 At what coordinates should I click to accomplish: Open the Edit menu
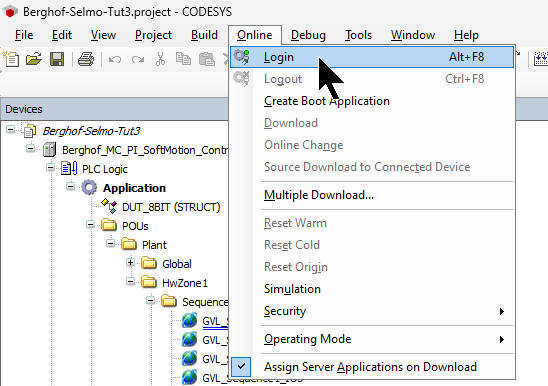point(62,35)
